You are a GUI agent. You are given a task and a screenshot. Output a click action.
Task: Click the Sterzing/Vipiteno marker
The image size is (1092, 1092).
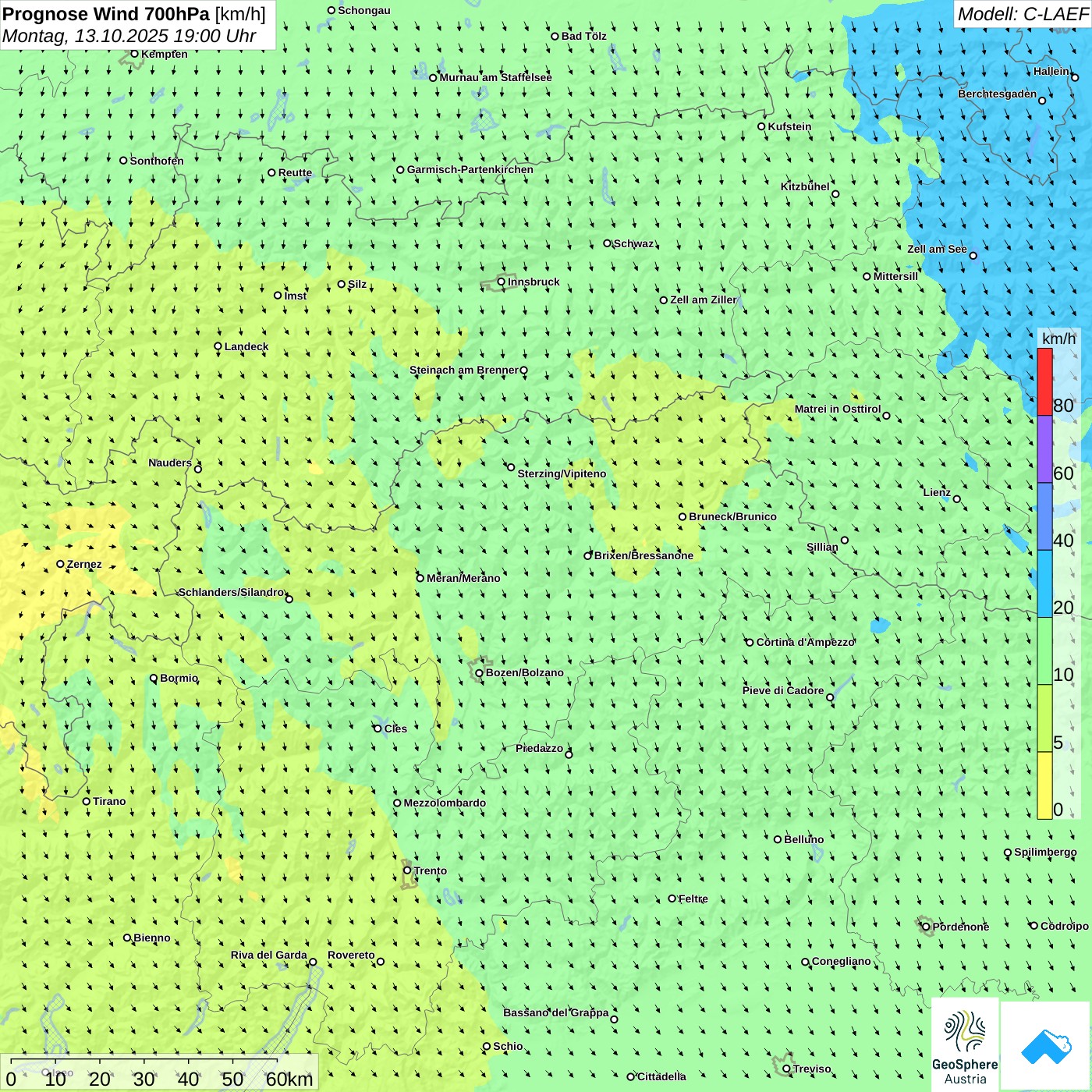click(x=511, y=467)
